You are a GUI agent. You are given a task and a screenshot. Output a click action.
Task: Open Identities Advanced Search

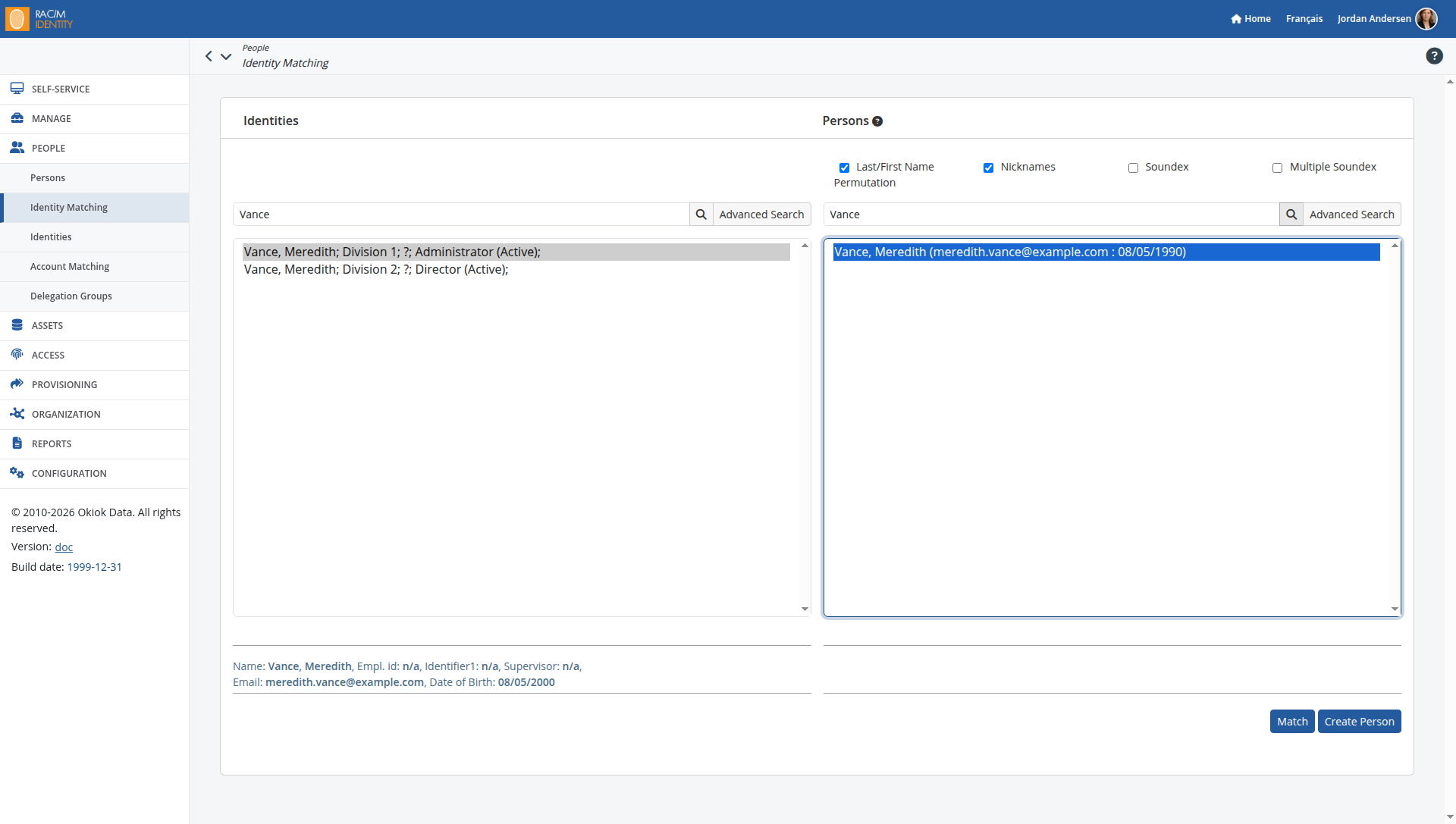click(x=761, y=215)
